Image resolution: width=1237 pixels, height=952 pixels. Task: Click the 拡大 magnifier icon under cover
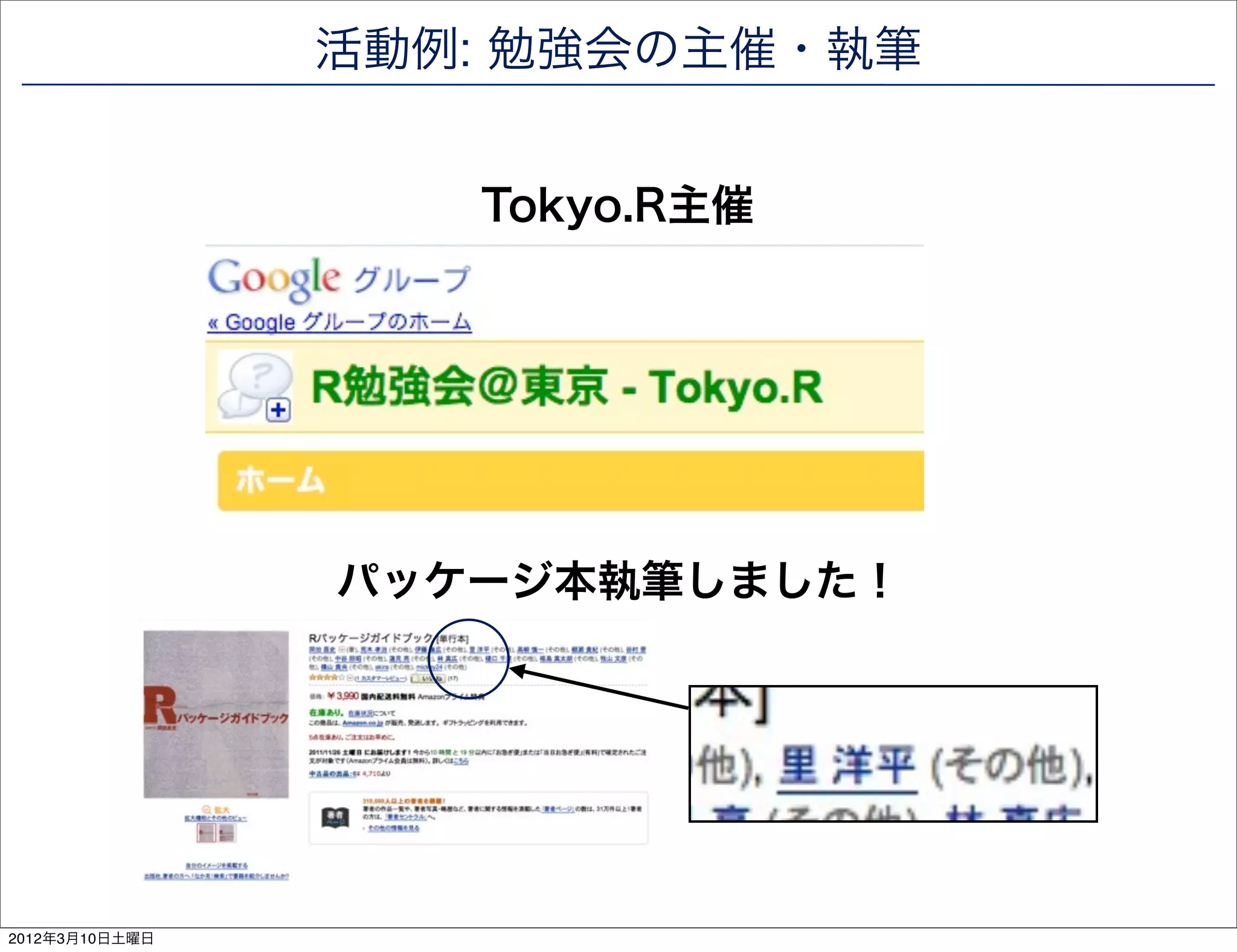click(207, 809)
